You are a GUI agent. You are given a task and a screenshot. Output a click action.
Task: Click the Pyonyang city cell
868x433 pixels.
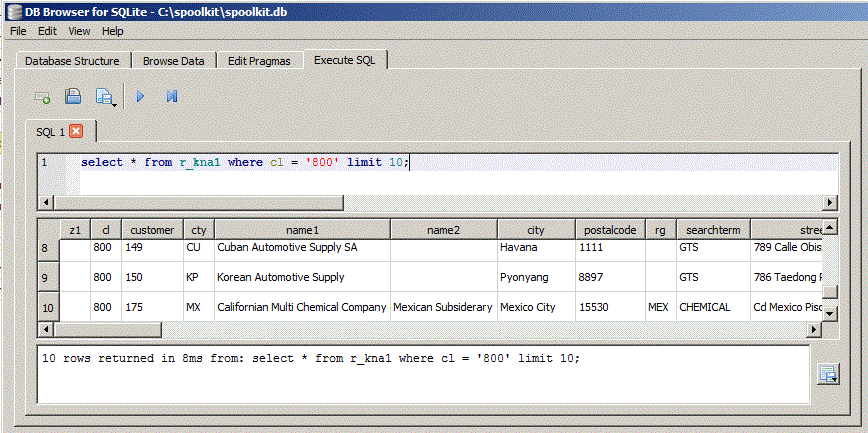[x=536, y=277]
